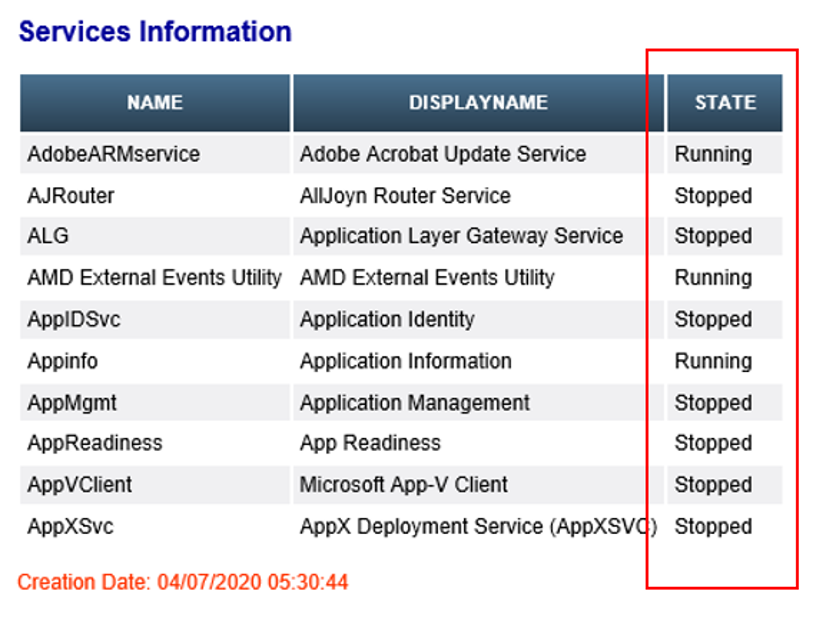Select the NAME column header
825x621 pixels.
pyautogui.click(x=155, y=103)
